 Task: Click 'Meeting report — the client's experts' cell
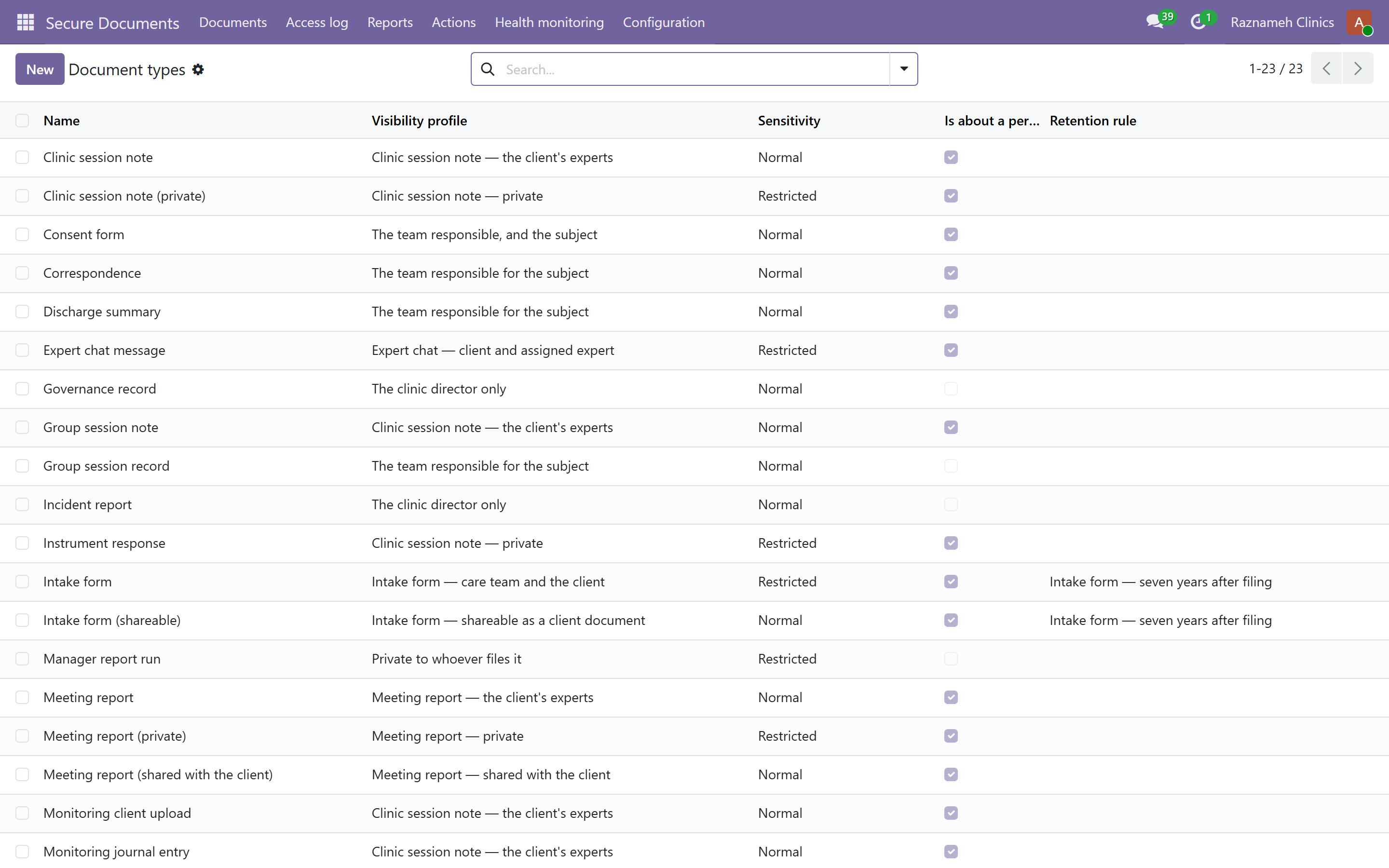click(x=483, y=697)
